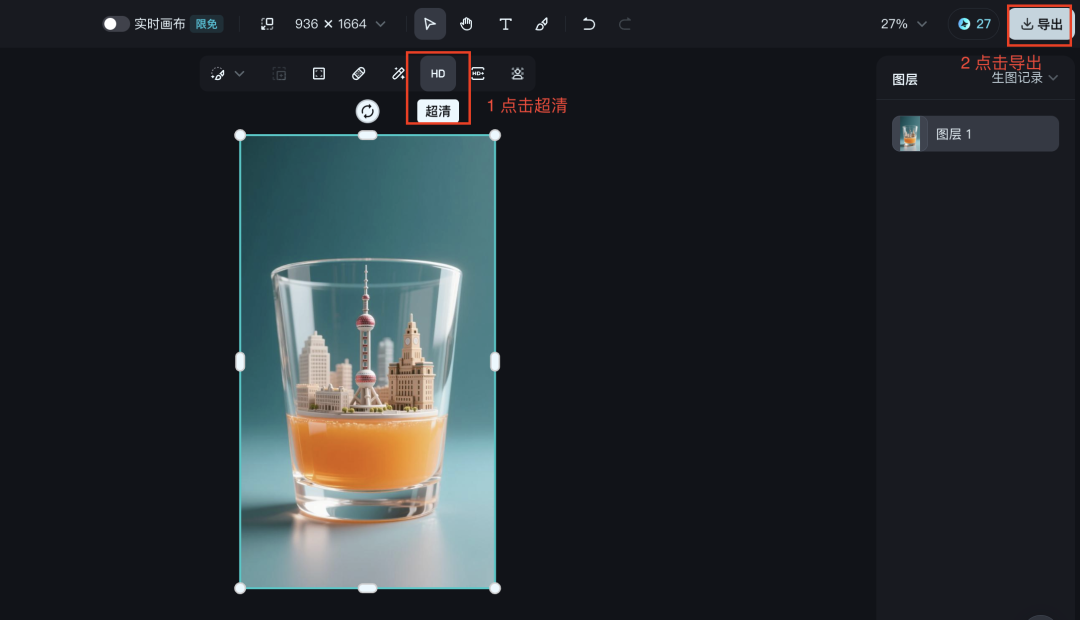Select the arrow pointer tool
This screenshot has width=1080, height=620.
coord(430,24)
